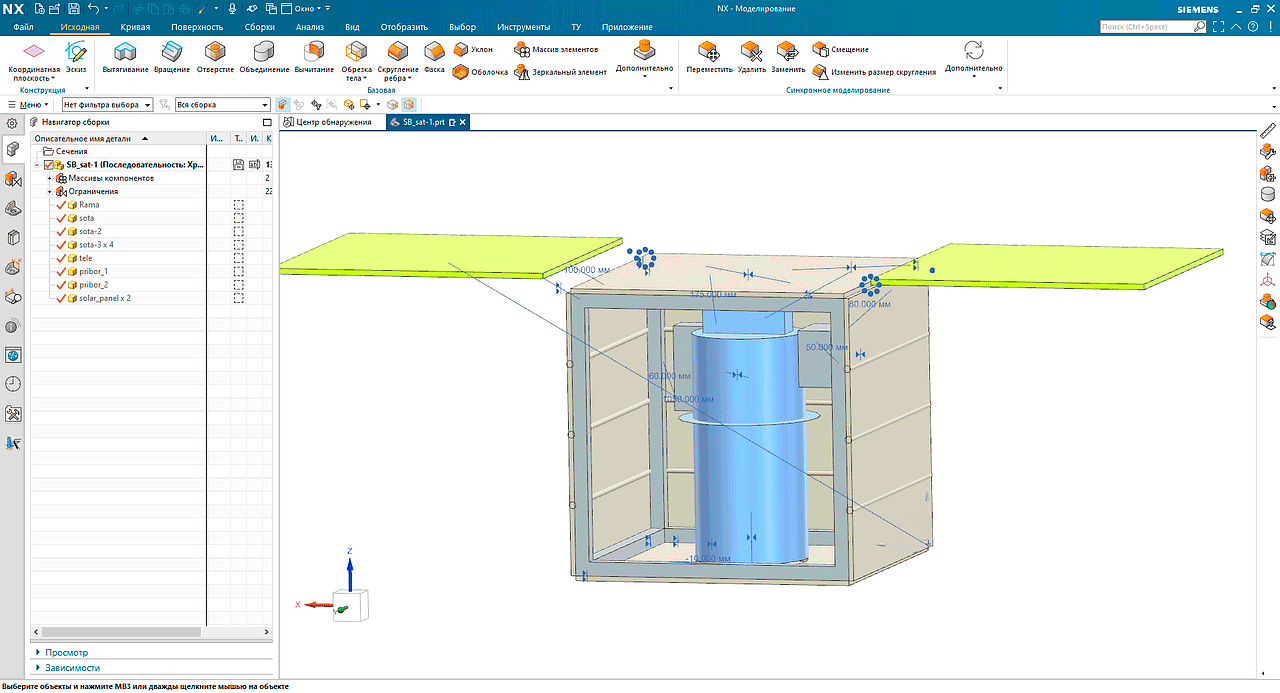Toggle the sota-2 component checkmark
This screenshot has width=1280, height=693.
pyautogui.click(x=61, y=231)
